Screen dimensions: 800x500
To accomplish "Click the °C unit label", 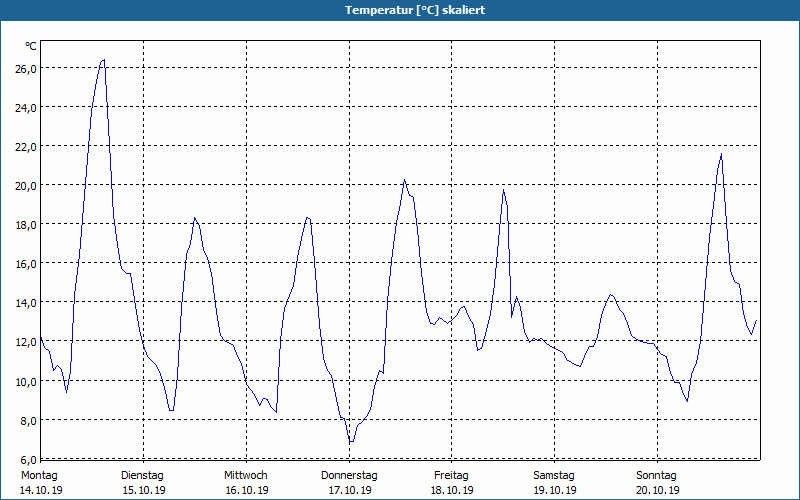I will coord(31,46).
